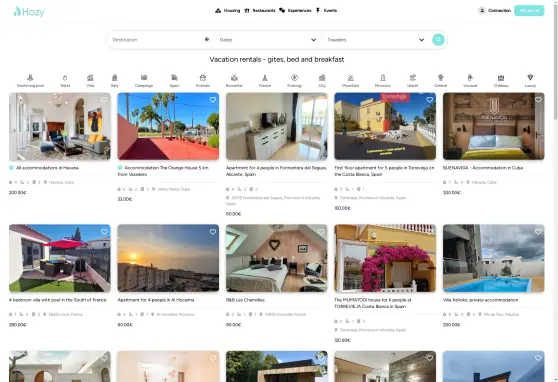Favorite the Villa Ashoka listing

(538, 232)
